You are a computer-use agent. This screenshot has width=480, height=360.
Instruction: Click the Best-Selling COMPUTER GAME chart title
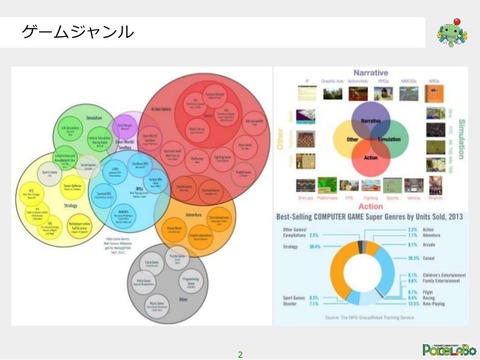369,217
